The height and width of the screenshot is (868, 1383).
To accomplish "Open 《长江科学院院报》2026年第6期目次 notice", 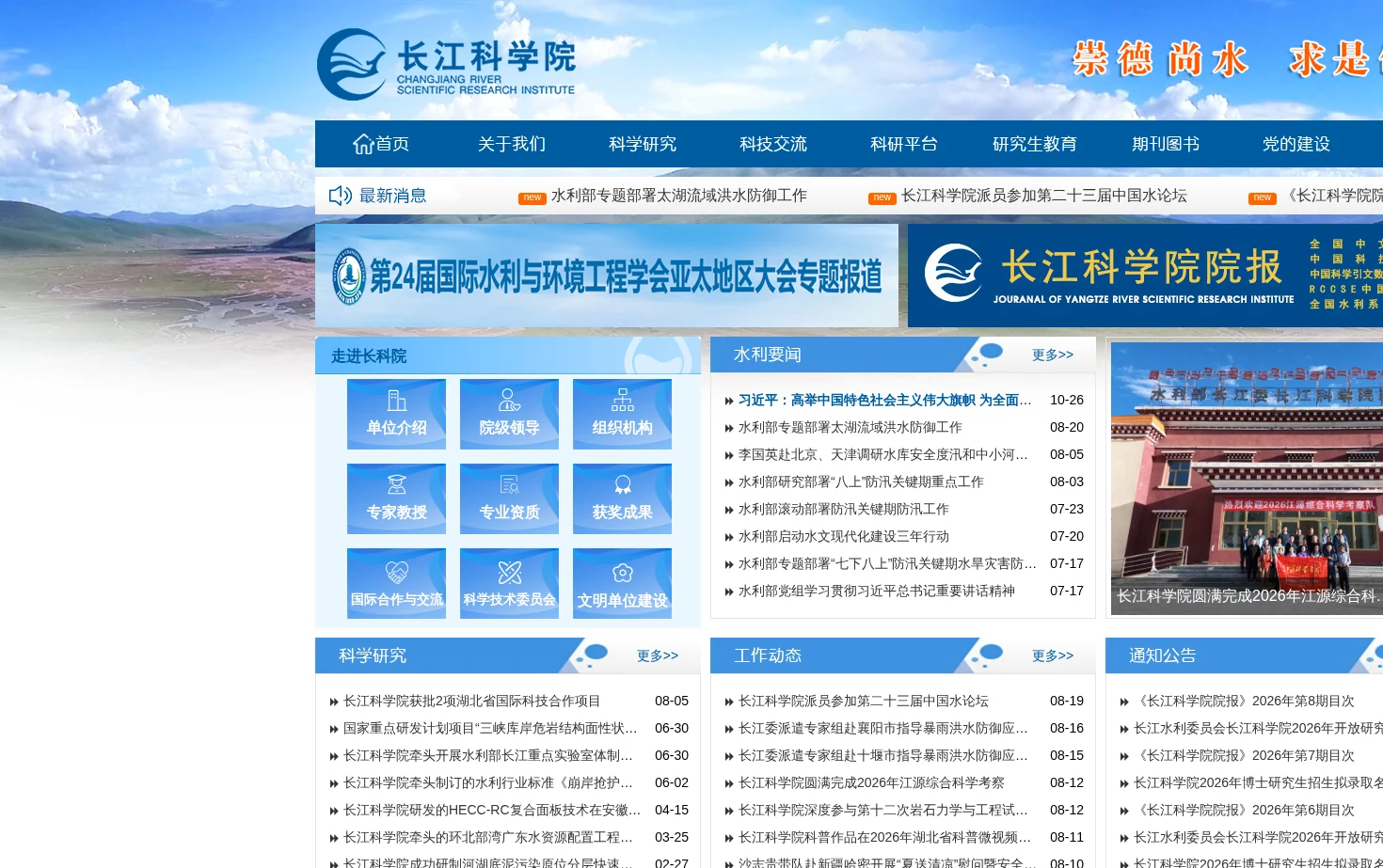I will click(x=1244, y=810).
